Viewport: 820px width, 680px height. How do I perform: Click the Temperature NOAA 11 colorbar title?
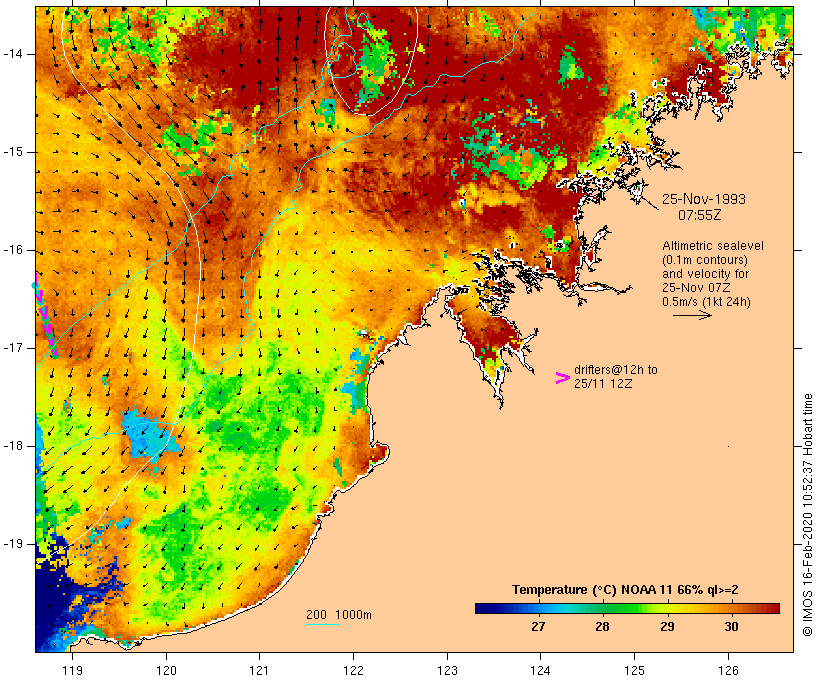625,590
